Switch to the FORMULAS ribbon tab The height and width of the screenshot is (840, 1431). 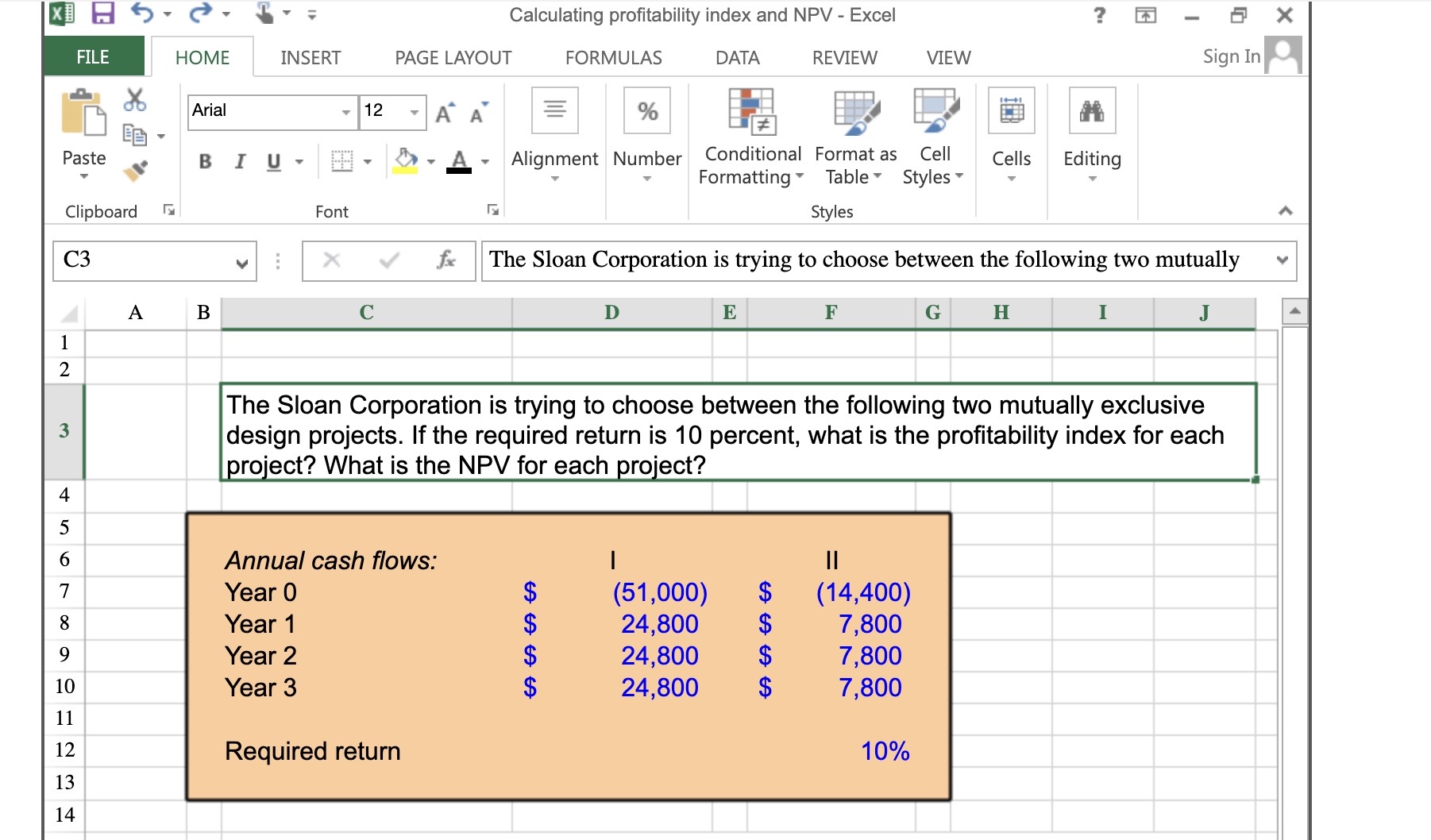pos(613,56)
